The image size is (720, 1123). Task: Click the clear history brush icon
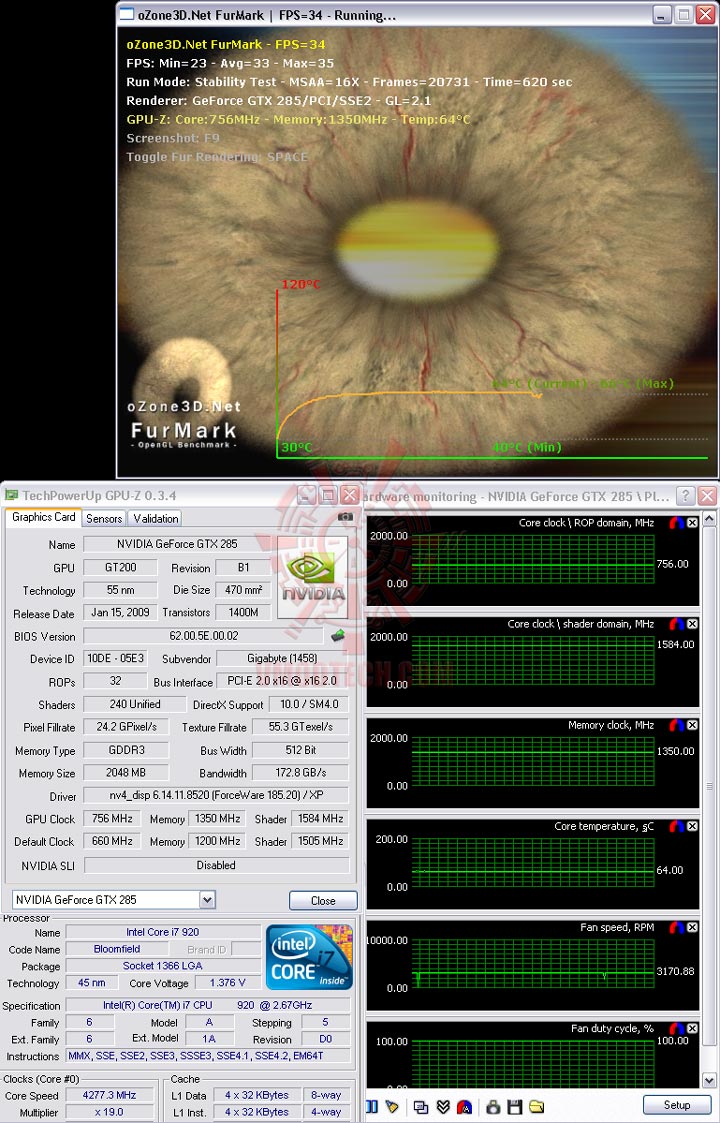[392, 1107]
